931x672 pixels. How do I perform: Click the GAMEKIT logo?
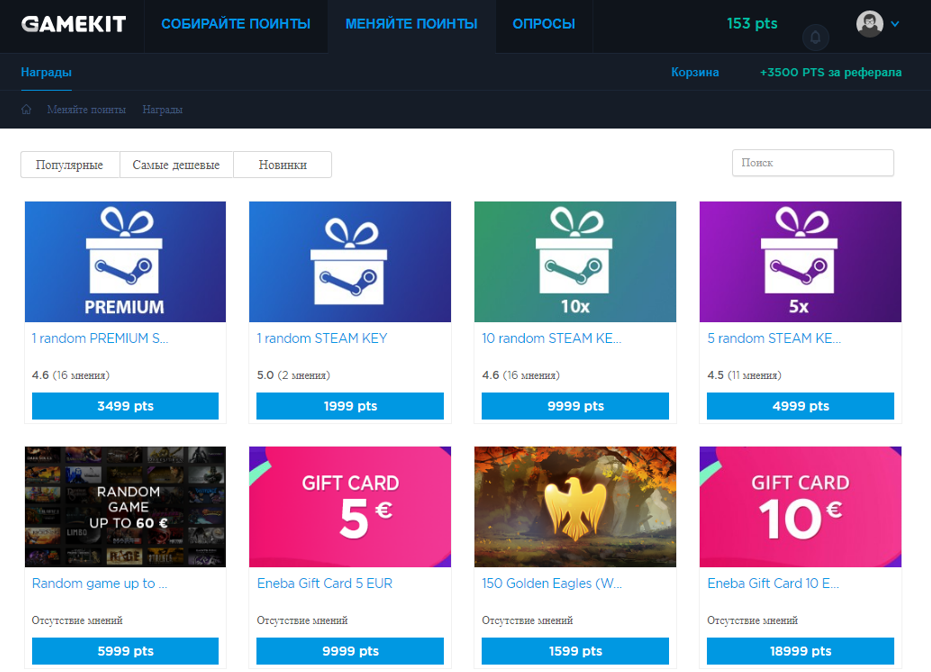(x=74, y=24)
